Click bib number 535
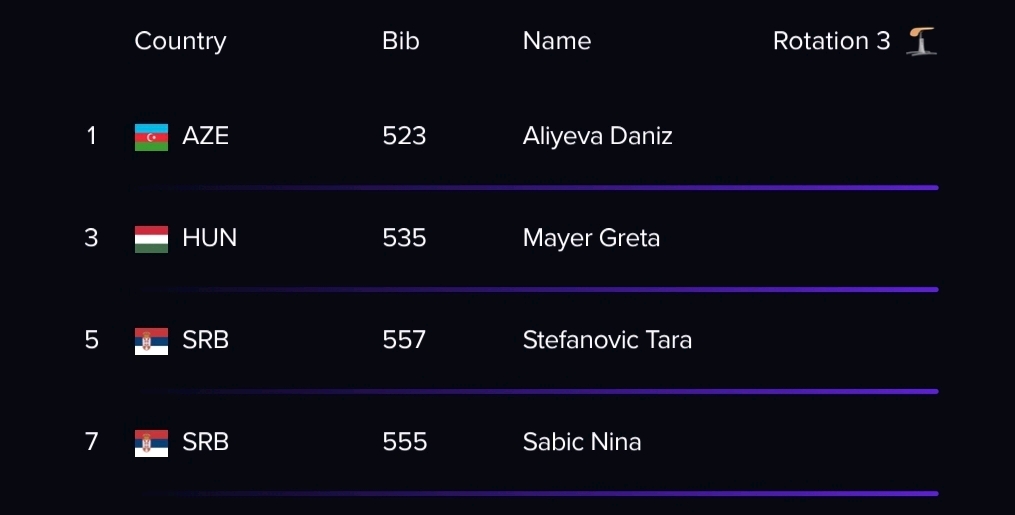This screenshot has height=515, width=1015. click(x=405, y=239)
